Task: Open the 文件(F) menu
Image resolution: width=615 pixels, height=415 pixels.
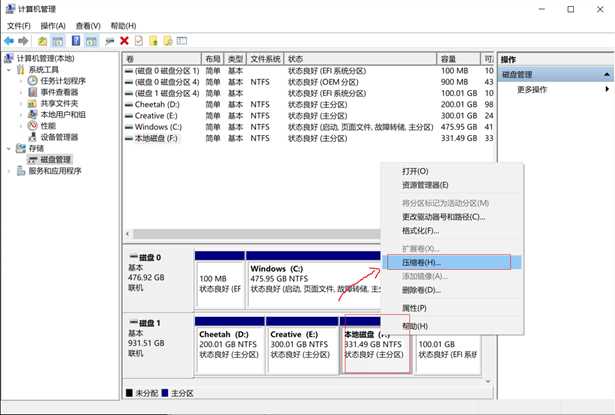Action: click(x=19, y=26)
